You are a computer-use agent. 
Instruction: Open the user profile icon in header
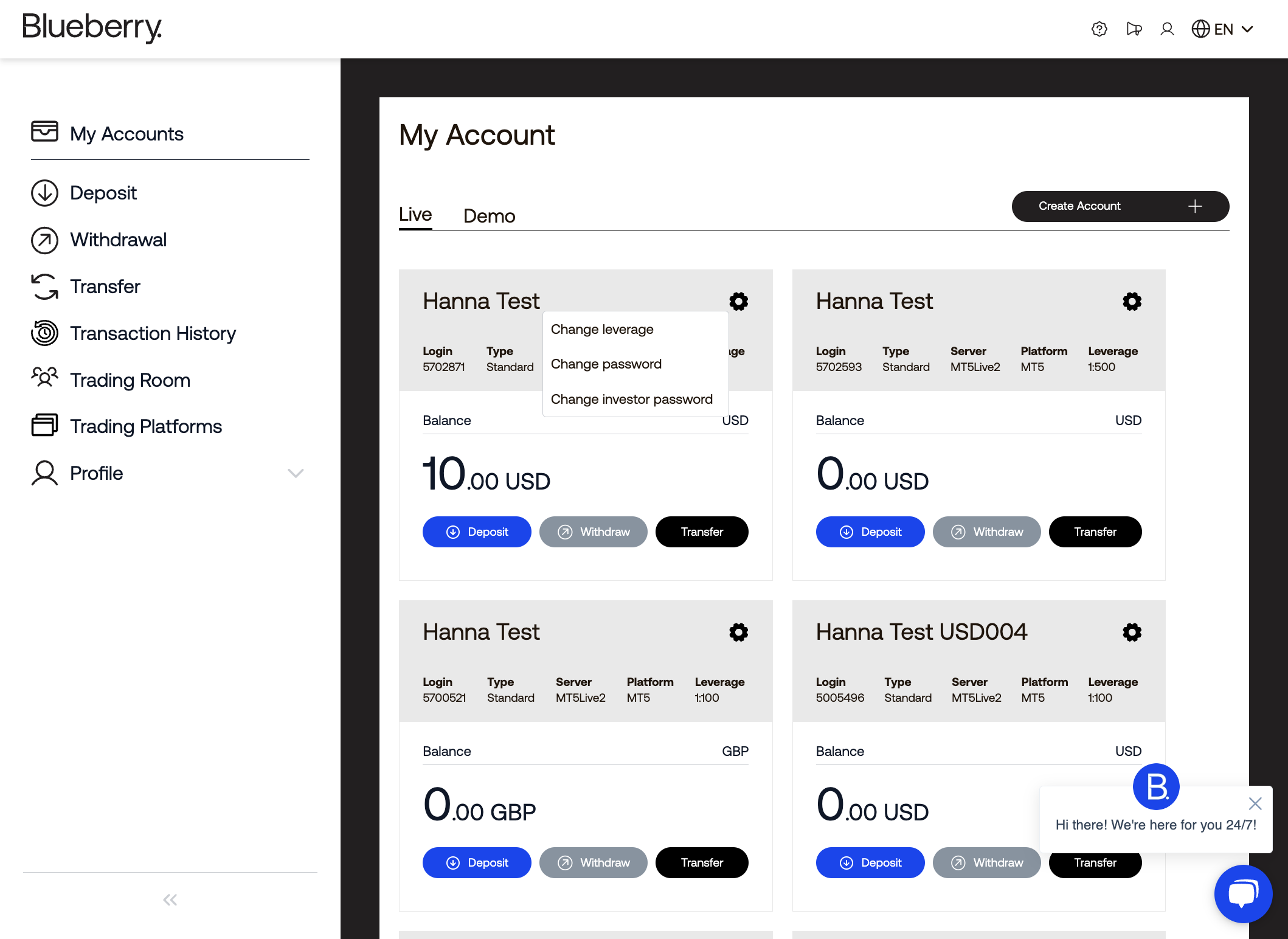coord(1167,29)
